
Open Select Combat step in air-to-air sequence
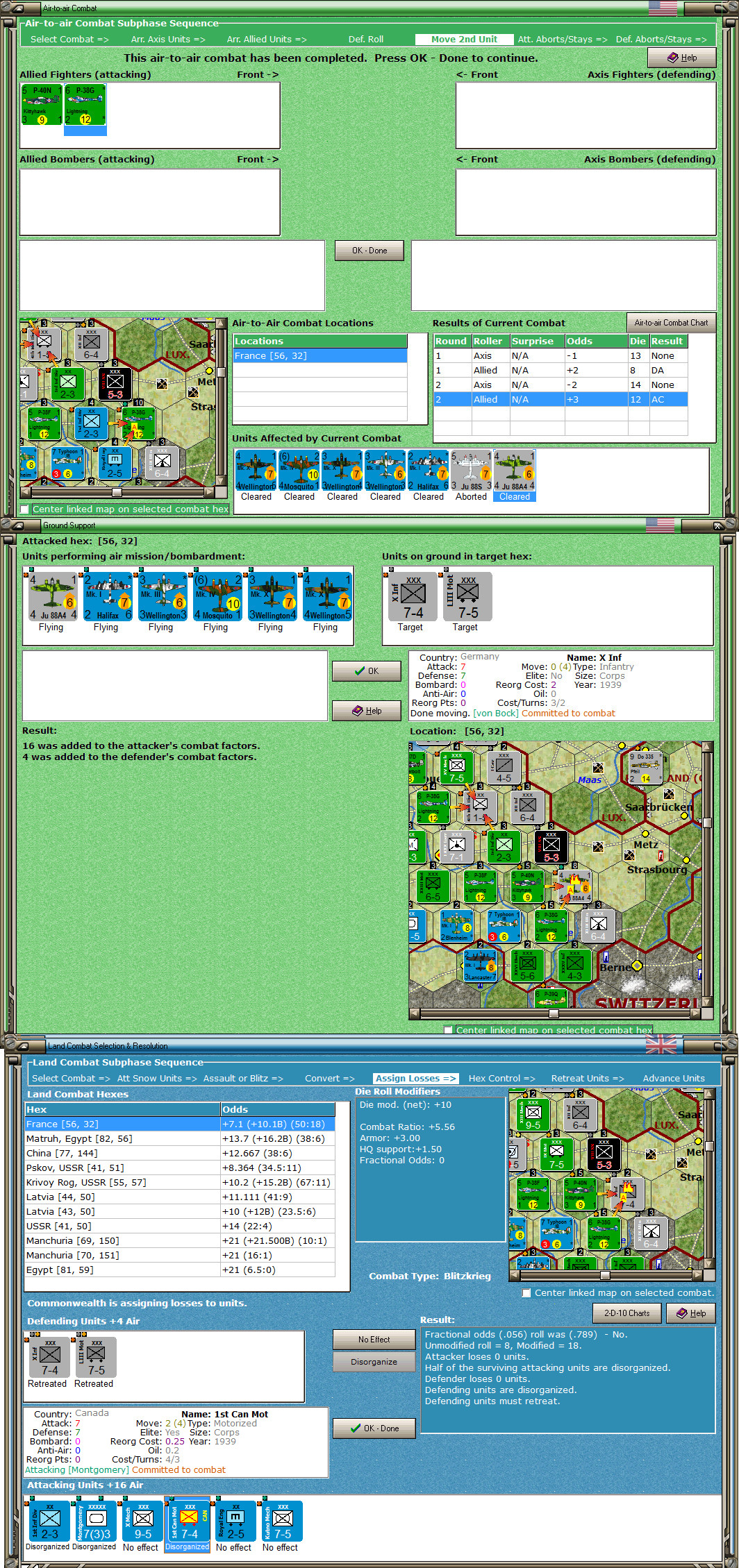pos(69,39)
